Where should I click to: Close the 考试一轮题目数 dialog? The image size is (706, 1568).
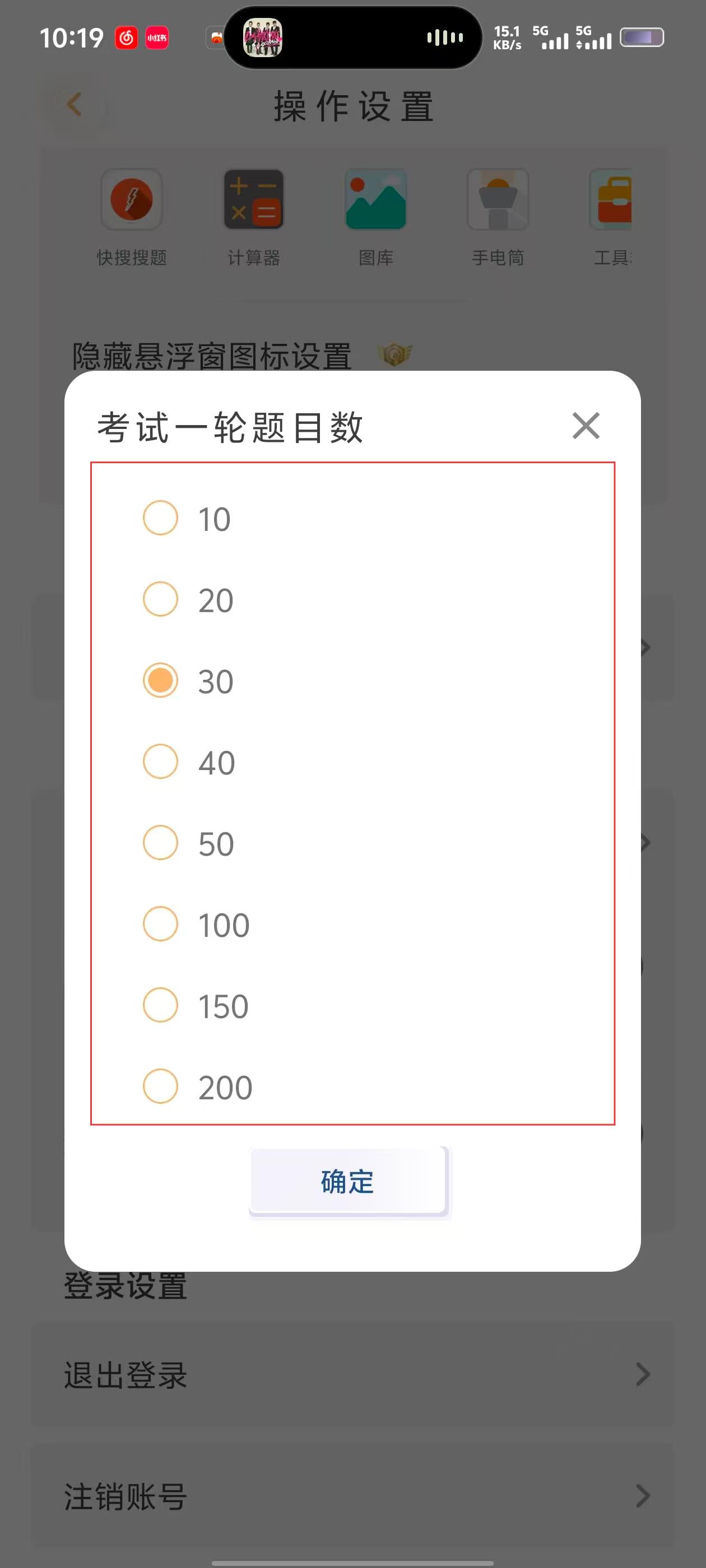586,426
